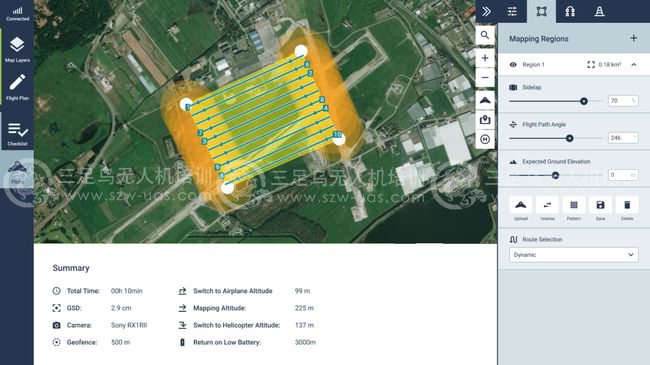Add a new mapping region
650x365 pixels.
pos(633,38)
